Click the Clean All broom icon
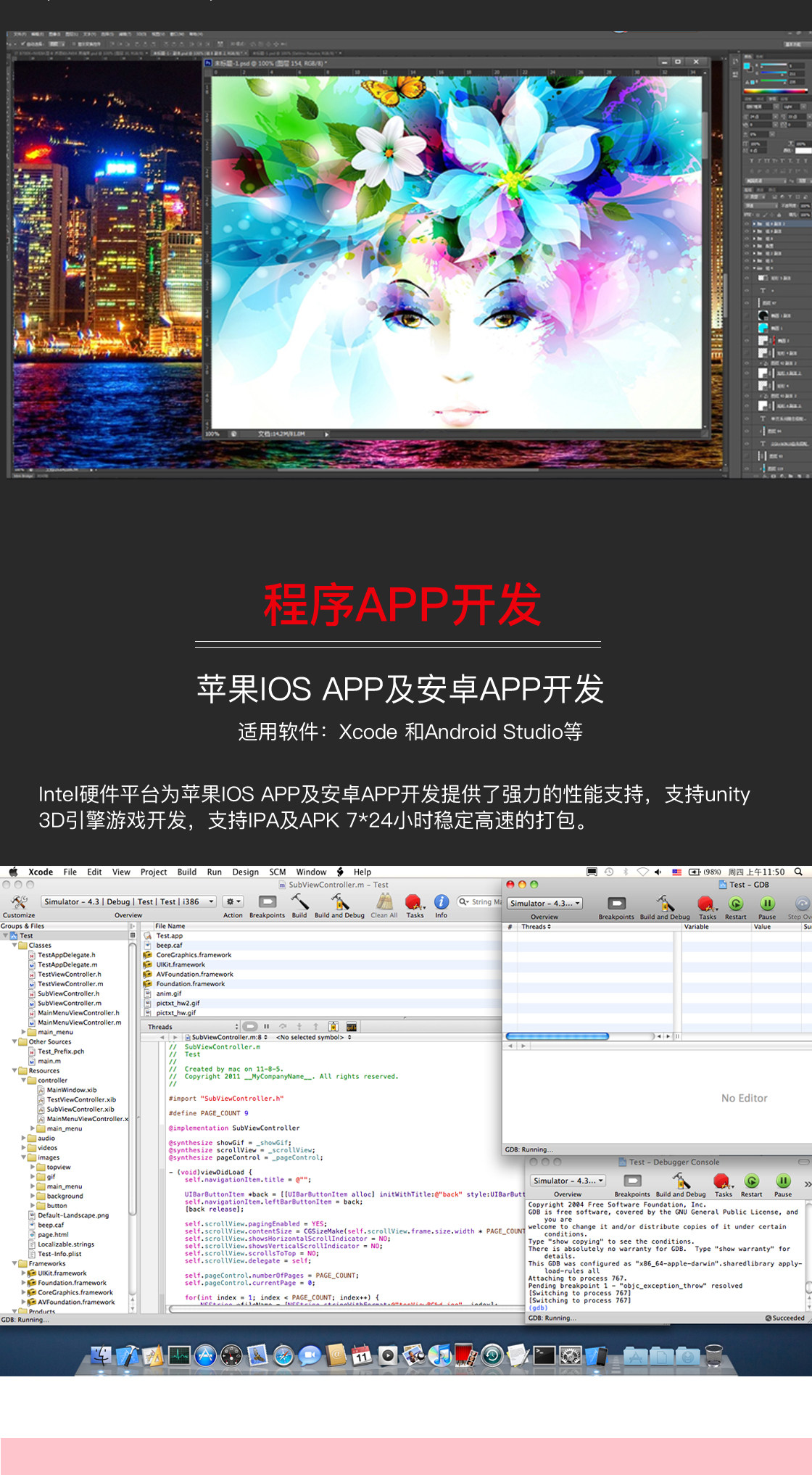 pos(384,901)
